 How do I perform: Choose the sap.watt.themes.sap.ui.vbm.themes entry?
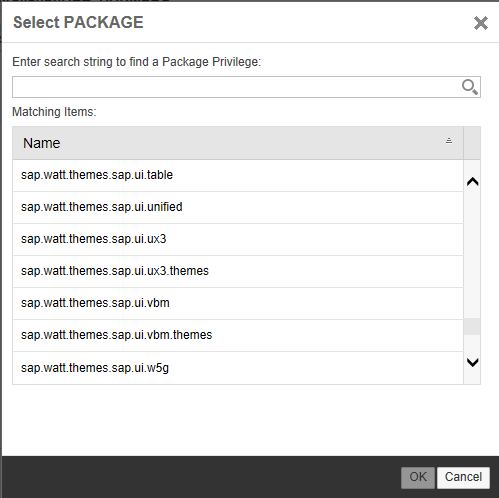[x=238, y=335]
